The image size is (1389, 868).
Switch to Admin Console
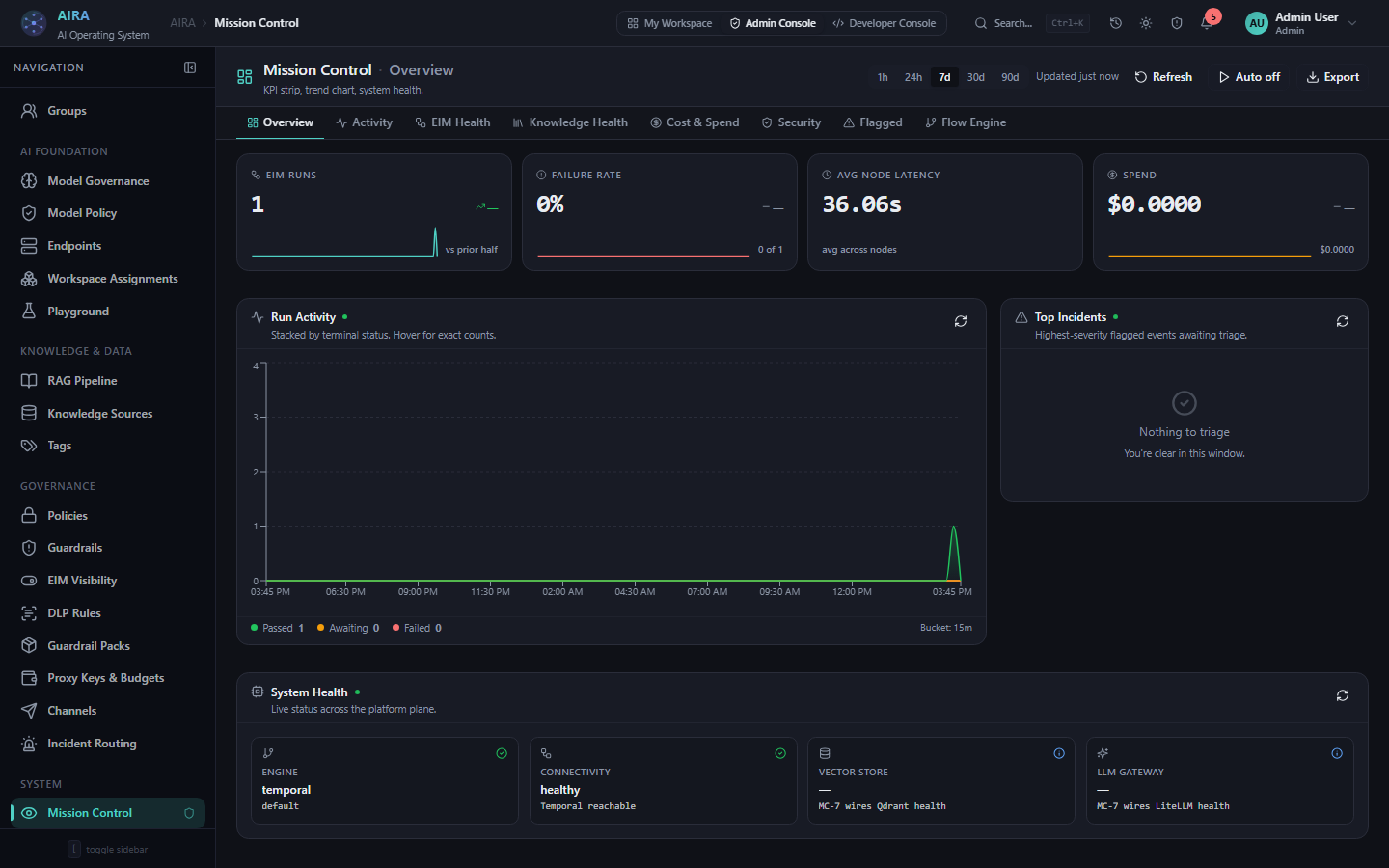pyautogui.click(x=773, y=23)
